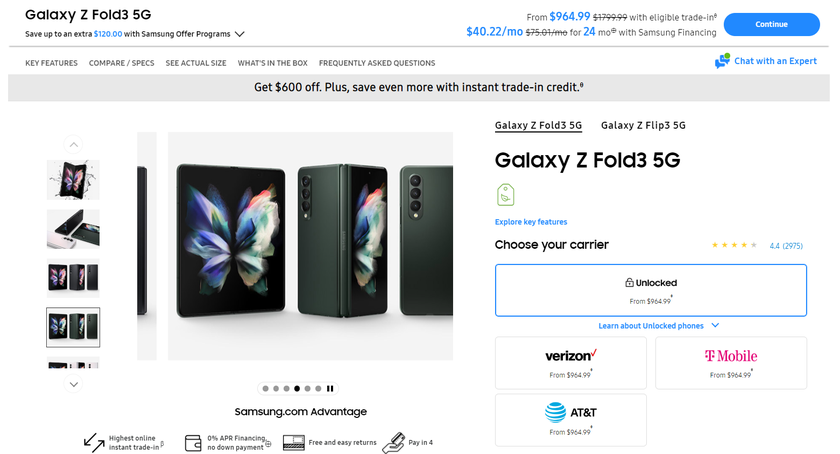
Task: Expand Samsung Offer Programs savings dropdown
Action: coord(239,34)
